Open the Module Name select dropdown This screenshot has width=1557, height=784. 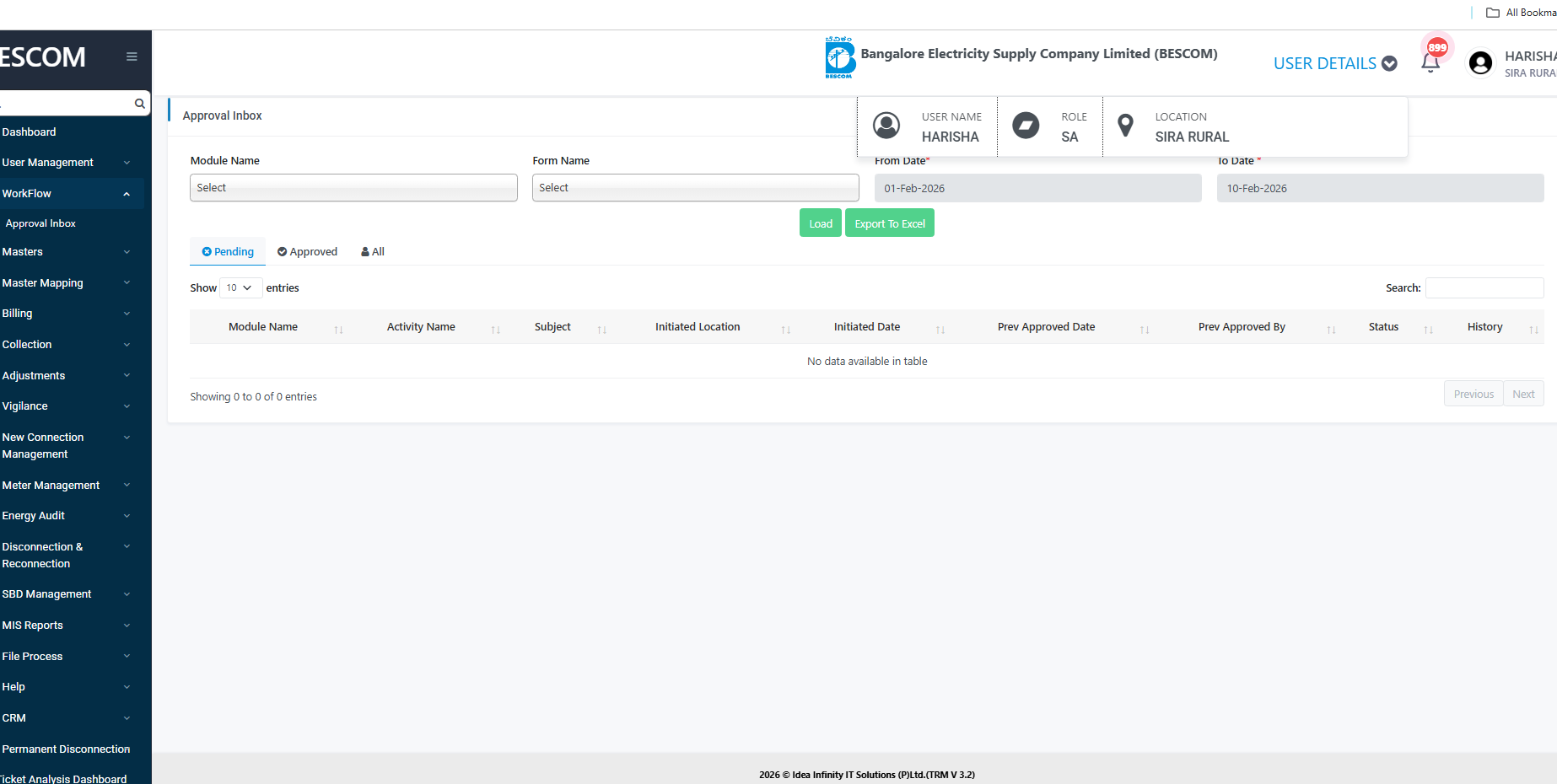point(353,188)
